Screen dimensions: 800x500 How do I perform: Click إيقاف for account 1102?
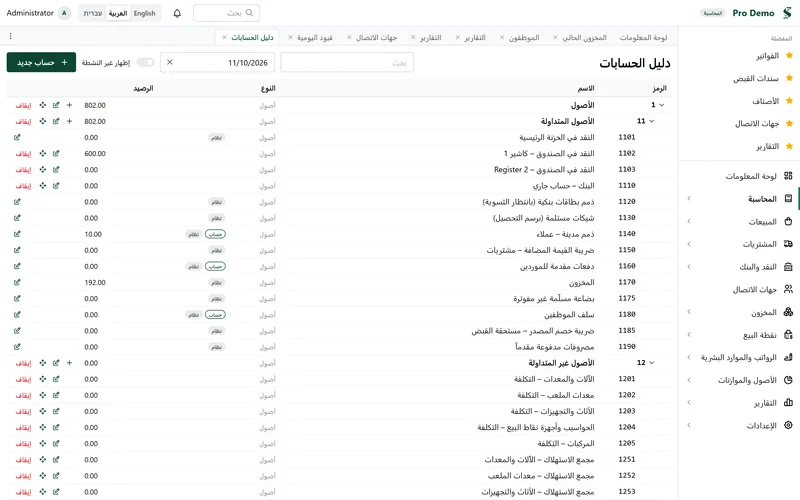coord(23,154)
